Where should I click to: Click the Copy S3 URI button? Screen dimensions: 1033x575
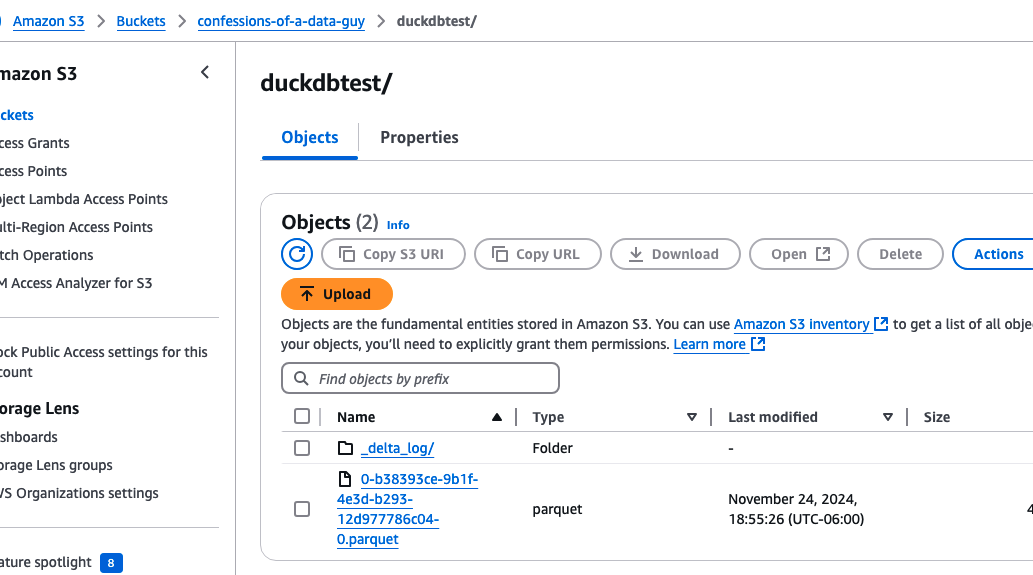tap(393, 254)
